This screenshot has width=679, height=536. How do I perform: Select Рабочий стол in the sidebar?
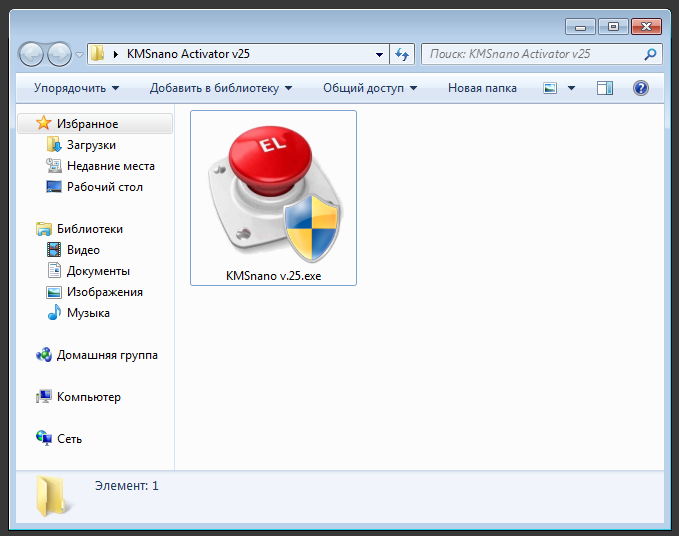pos(104,187)
